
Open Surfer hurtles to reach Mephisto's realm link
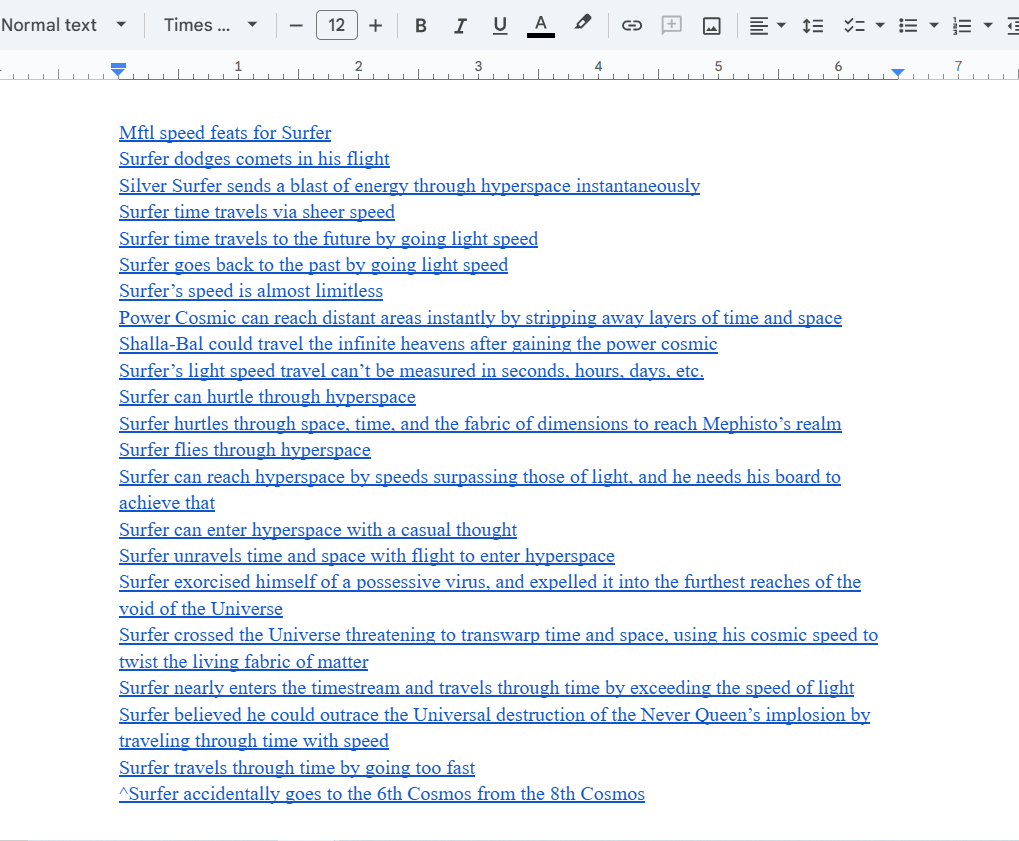coord(480,424)
